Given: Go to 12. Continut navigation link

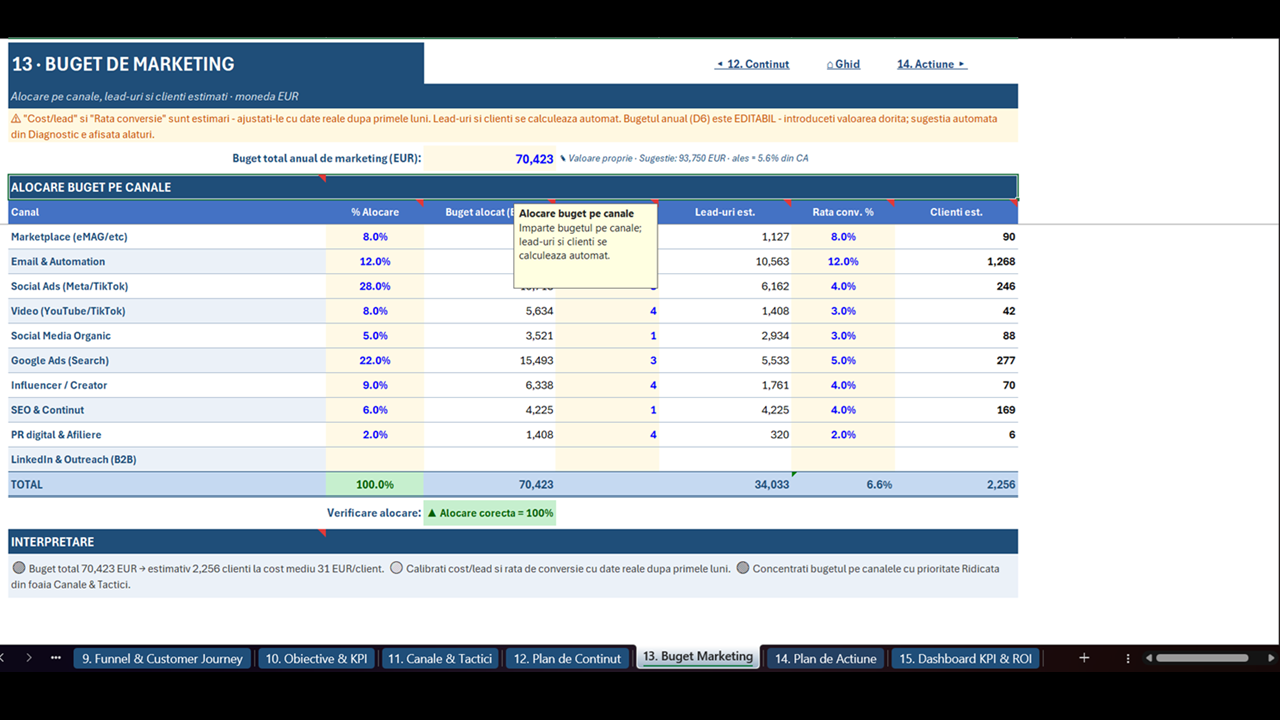Looking at the screenshot, I should 752,64.
